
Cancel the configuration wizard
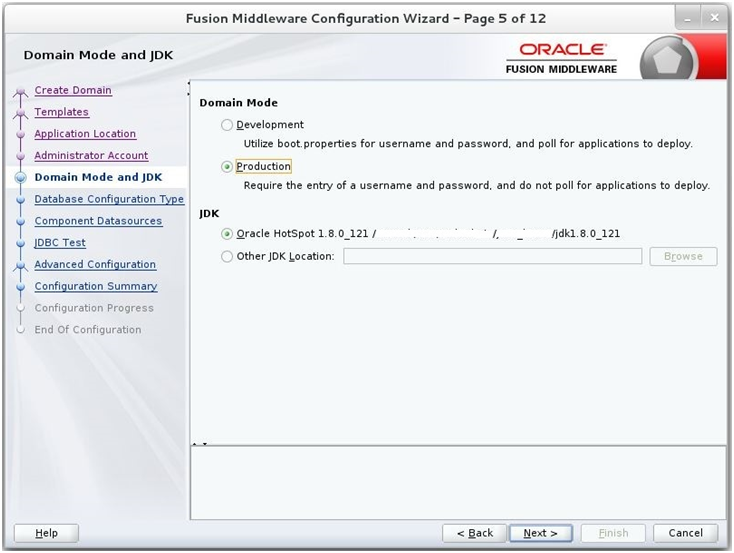point(685,533)
